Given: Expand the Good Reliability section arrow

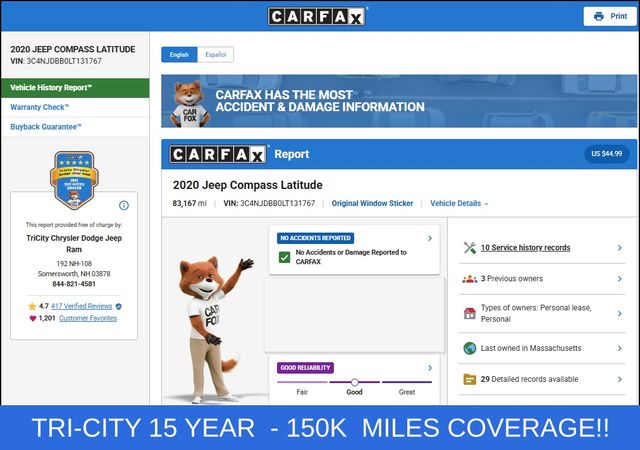Looking at the screenshot, I should coord(429,367).
